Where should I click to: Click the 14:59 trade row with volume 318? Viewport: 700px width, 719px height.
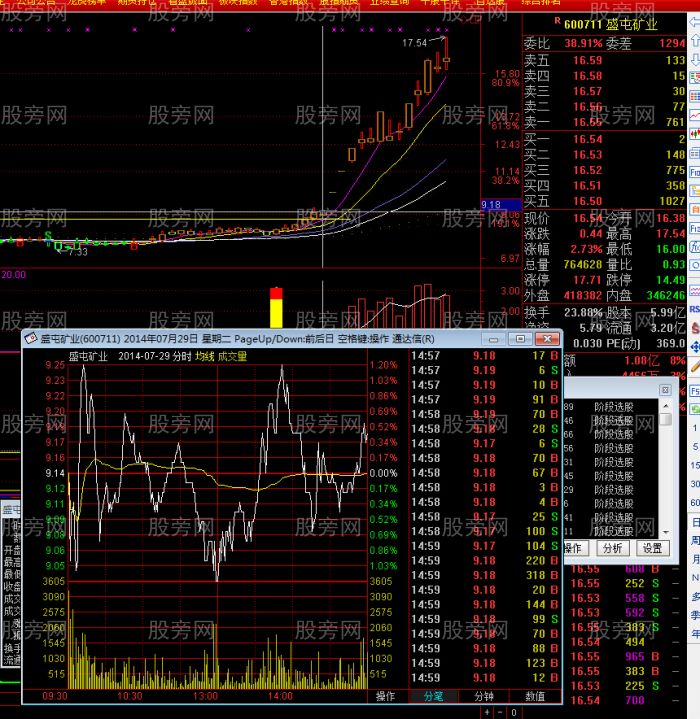point(484,575)
